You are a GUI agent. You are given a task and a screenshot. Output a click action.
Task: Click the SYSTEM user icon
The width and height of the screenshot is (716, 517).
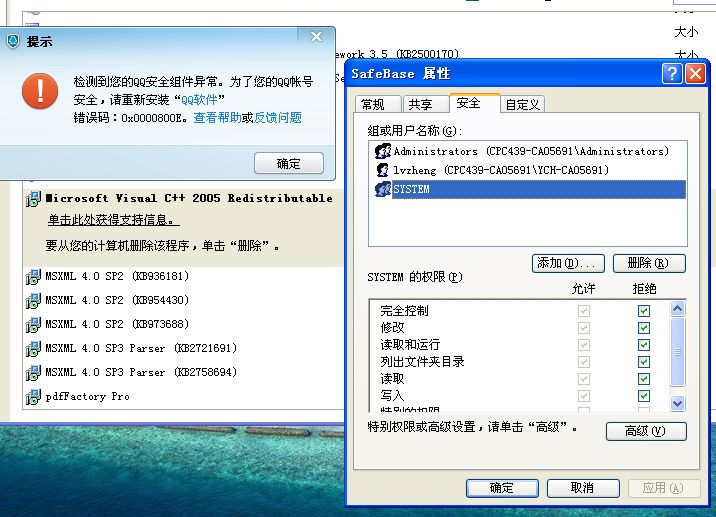(383, 189)
